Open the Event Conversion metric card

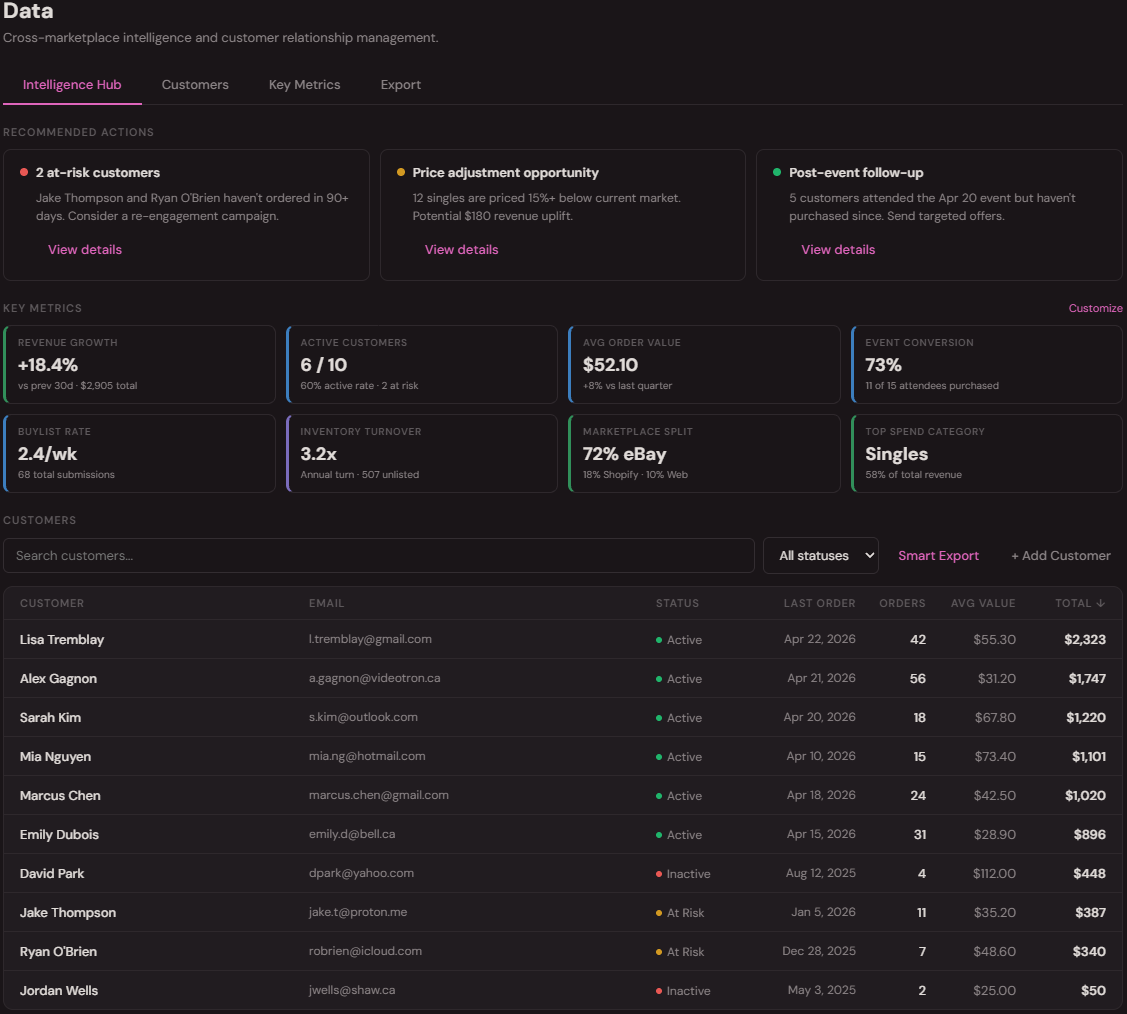[x=987, y=364]
